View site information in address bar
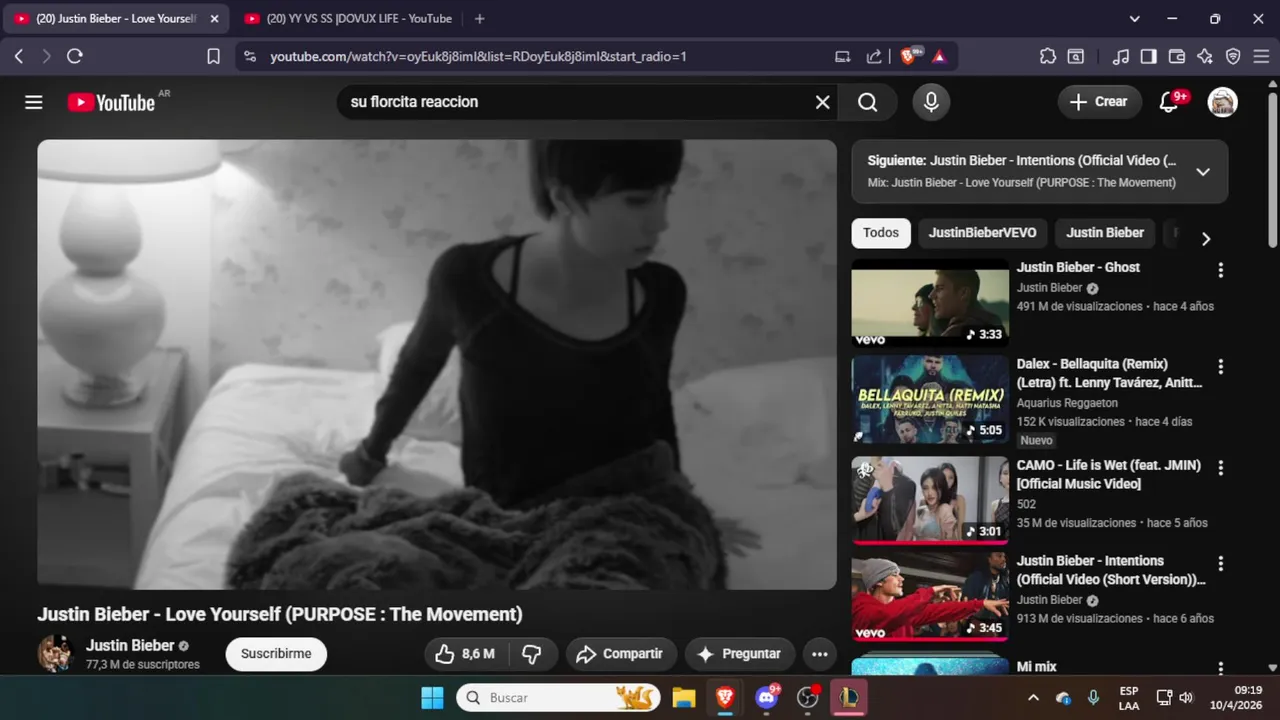The height and width of the screenshot is (720, 1280). tap(249, 57)
